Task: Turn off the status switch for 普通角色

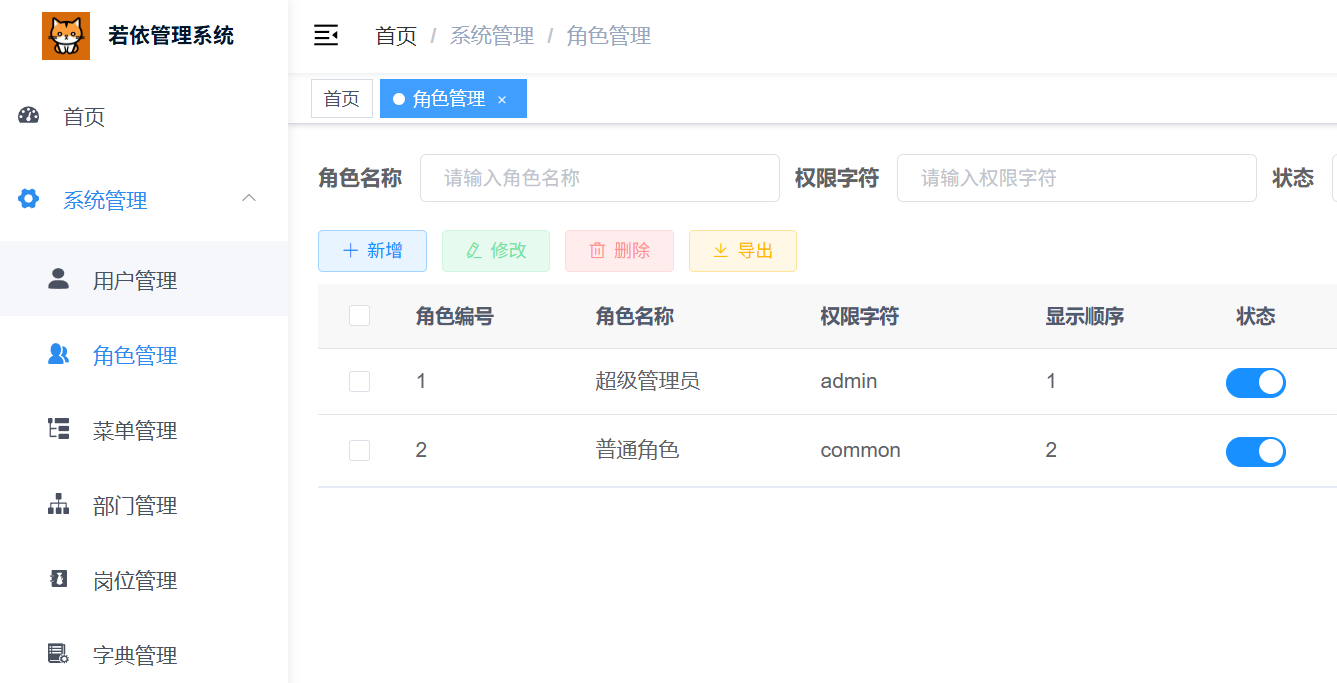Action: coord(1256,451)
